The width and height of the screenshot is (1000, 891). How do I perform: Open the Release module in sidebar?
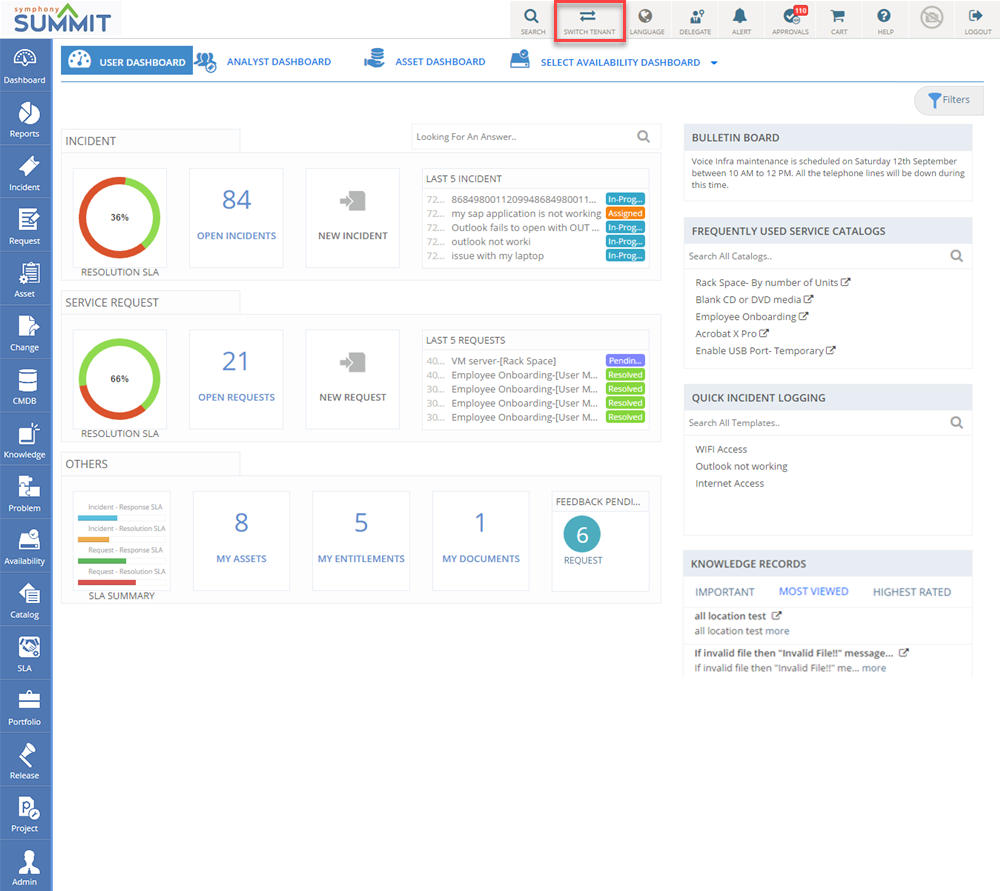pyautogui.click(x=25, y=761)
